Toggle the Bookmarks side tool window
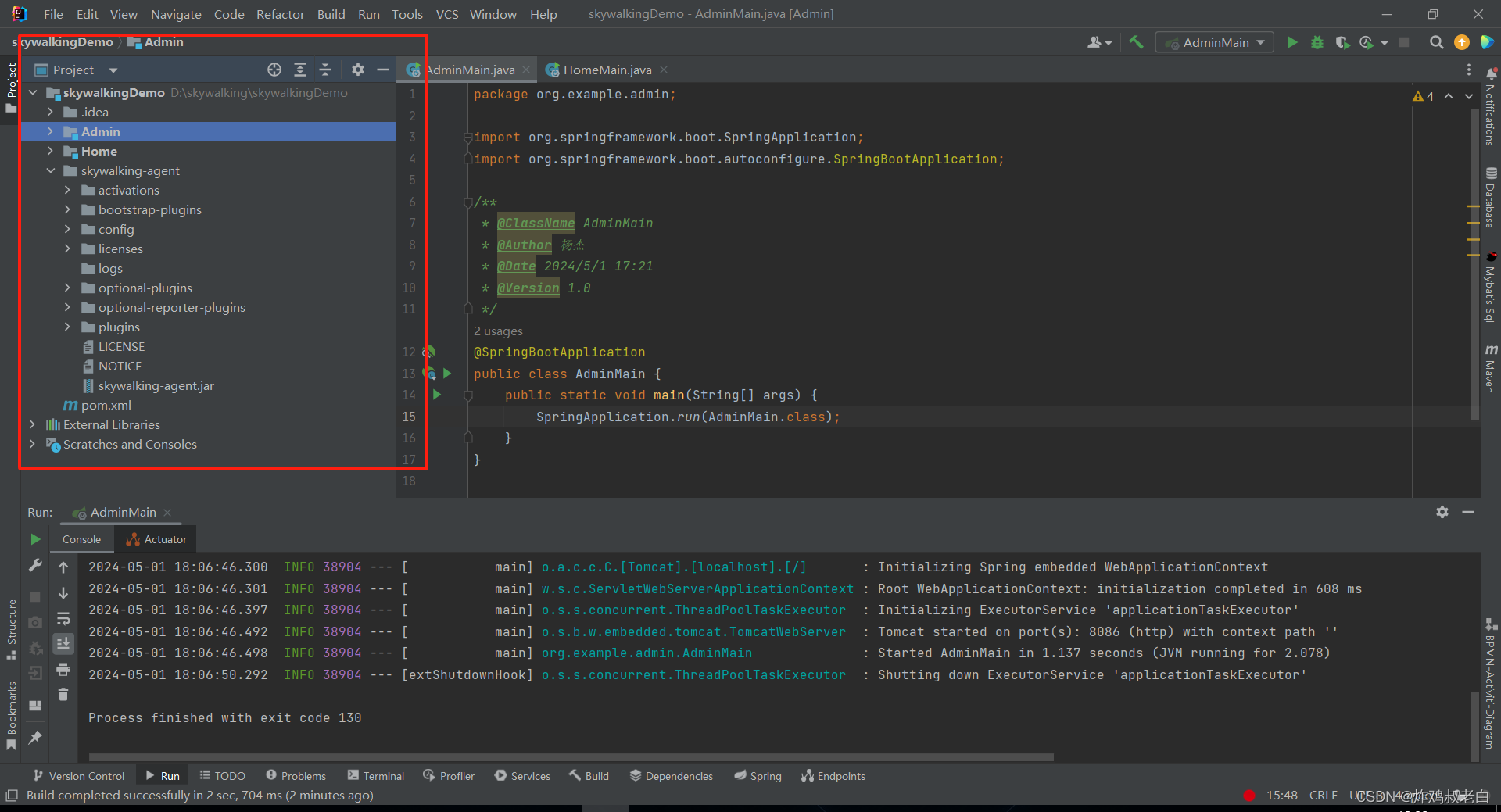Viewport: 1501px width, 812px height. point(11,714)
